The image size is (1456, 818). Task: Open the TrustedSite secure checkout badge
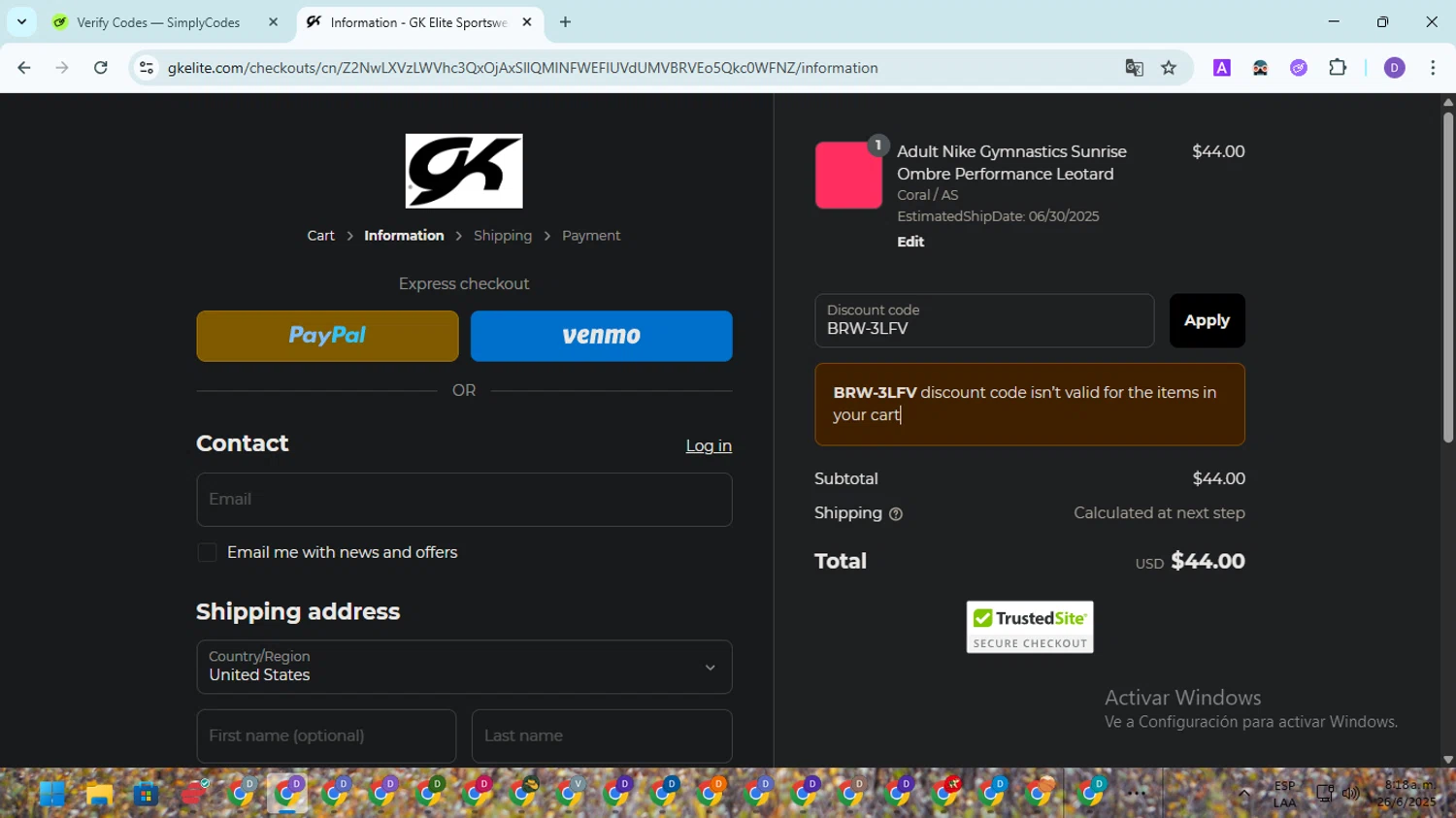(1030, 627)
